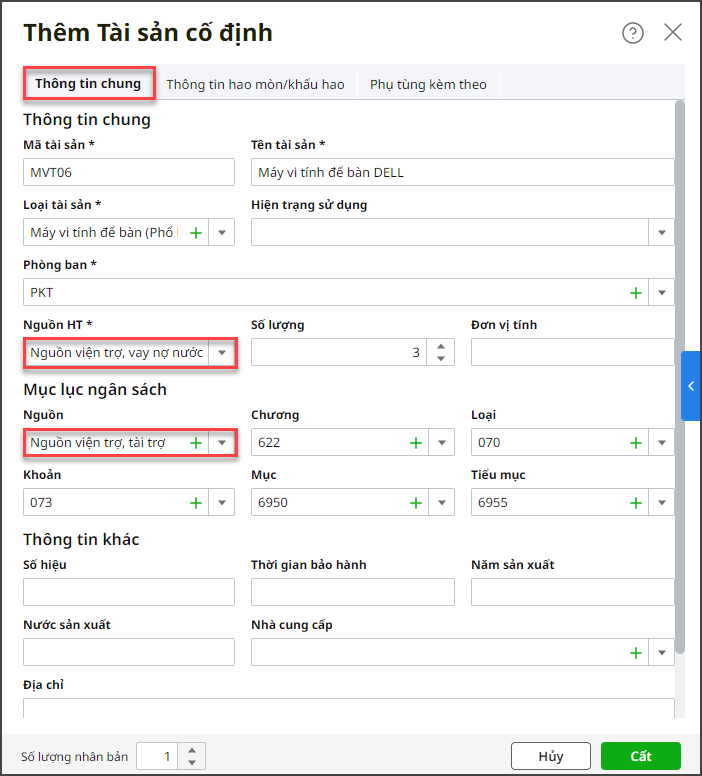Viewport: 702px width, 776px height.
Task: Add new Tiểu mục with plus icon
Action: point(636,502)
